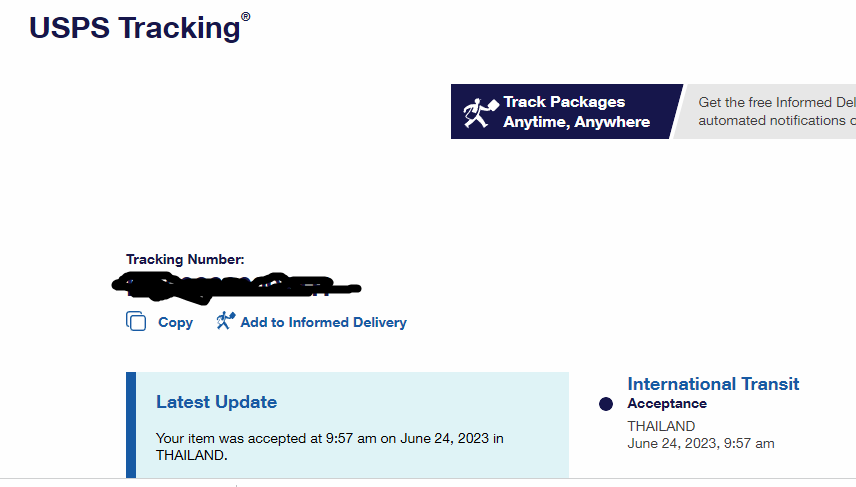Copy the tracking number via Copy text

click(175, 322)
